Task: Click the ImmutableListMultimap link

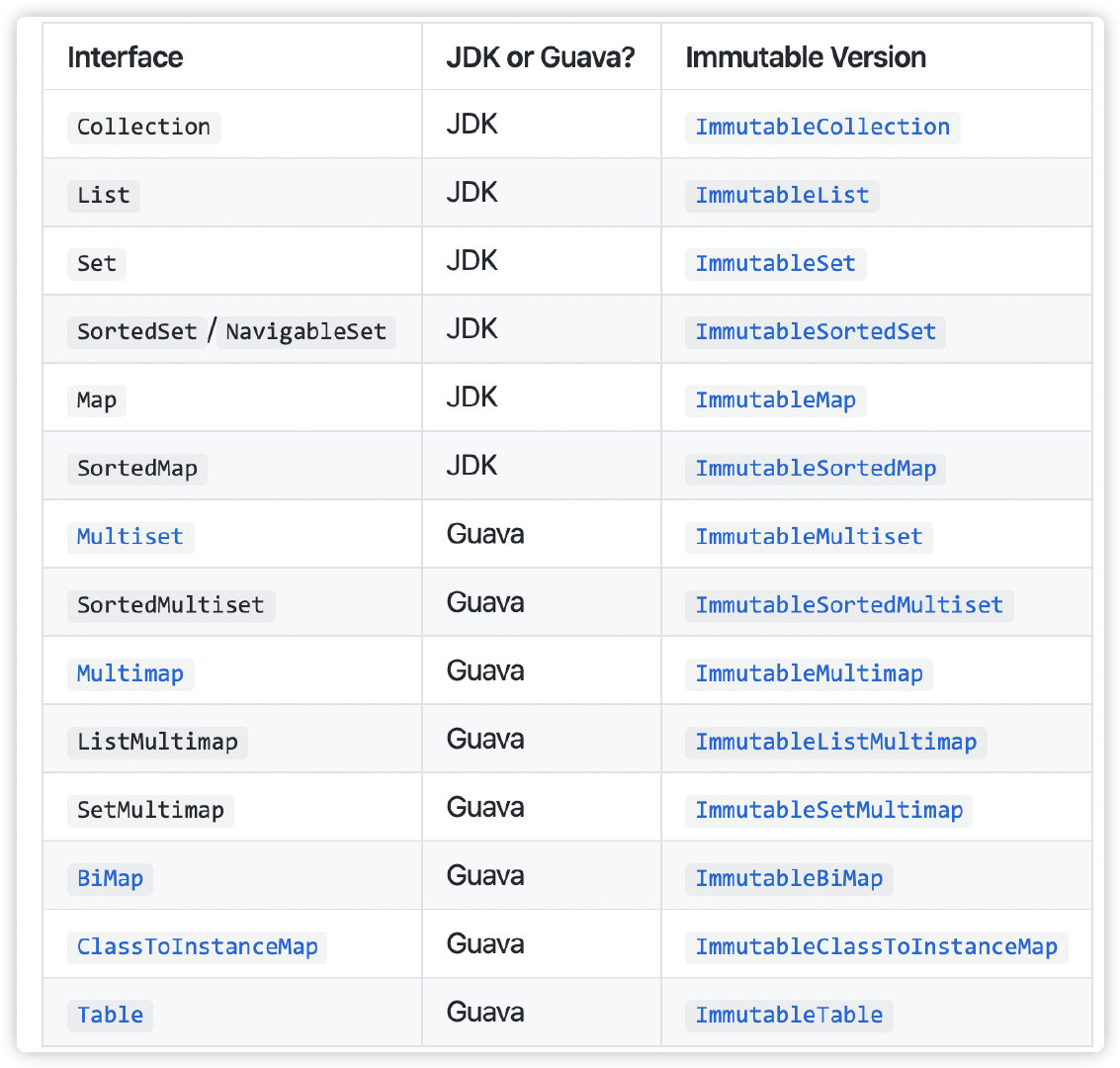Action: 835,742
